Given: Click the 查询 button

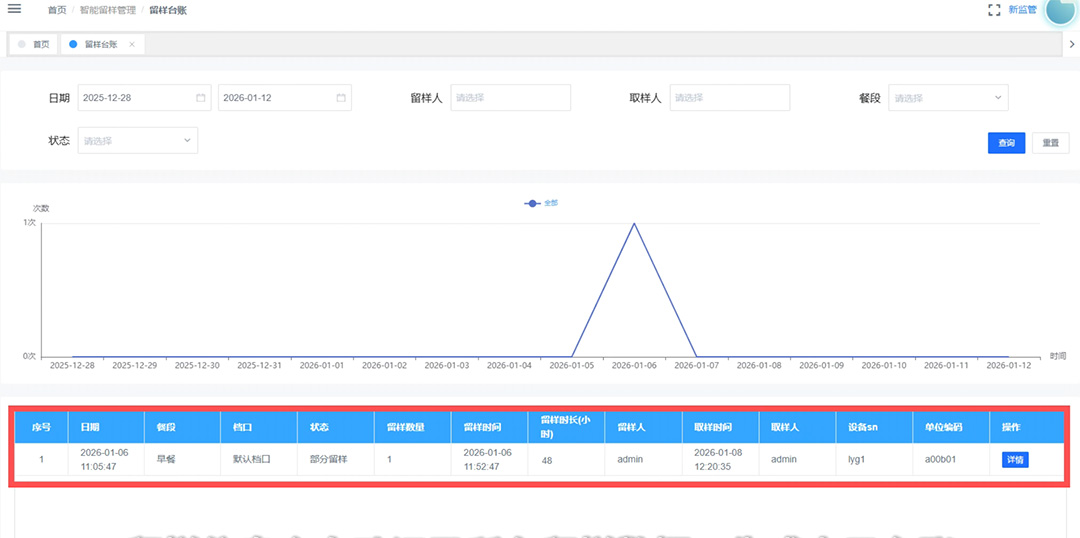Looking at the screenshot, I should [x=1006, y=143].
